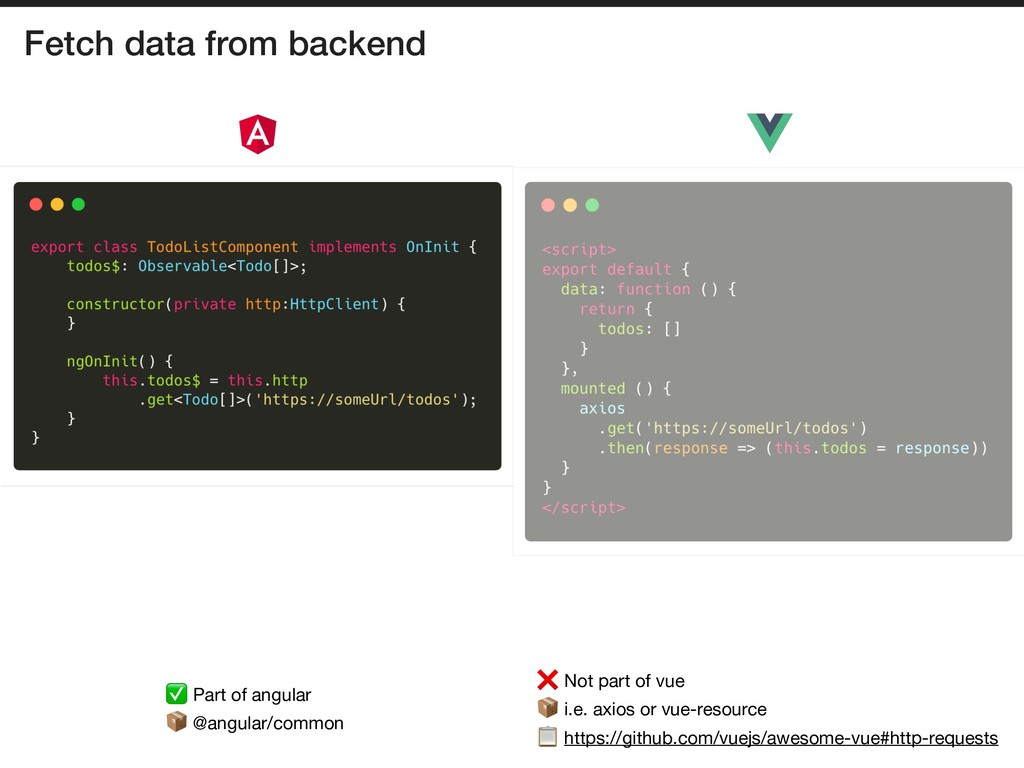This screenshot has height=768, width=1024.
Task: Click 'mounted ()' in Vue code
Action: (x=607, y=388)
